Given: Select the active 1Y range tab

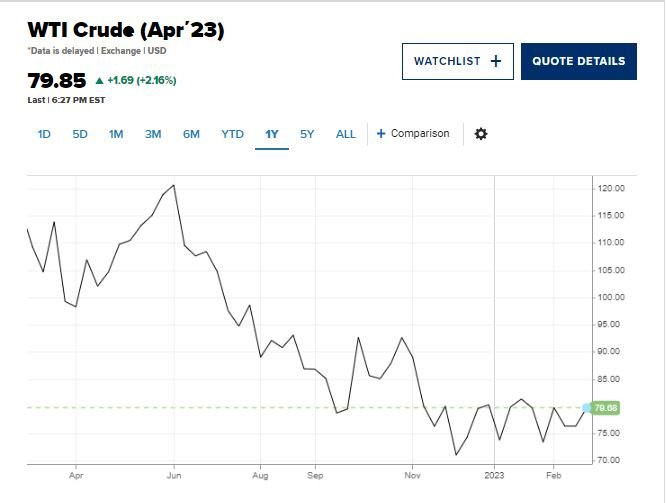Looking at the screenshot, I should pyautogui.click(x=272, y=134).
